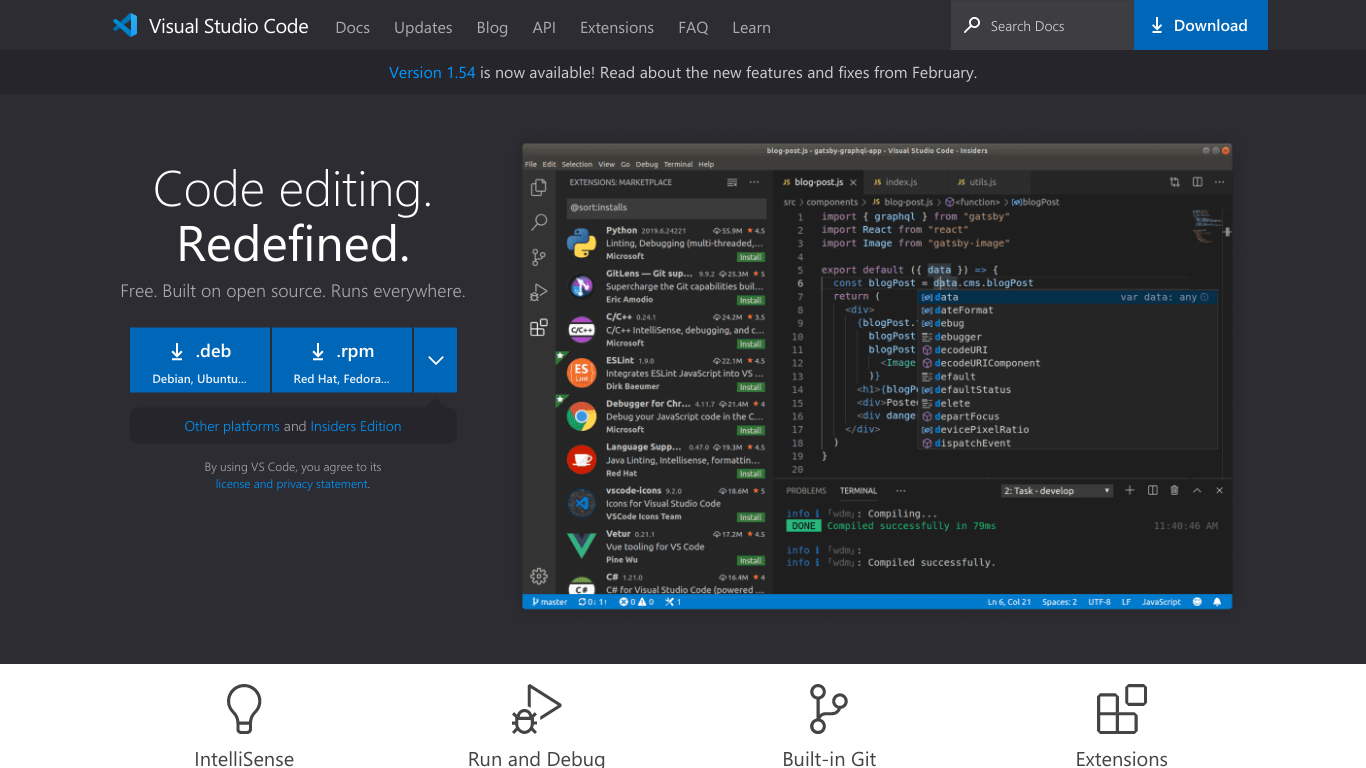Open Learn in the top navigation

751,27
